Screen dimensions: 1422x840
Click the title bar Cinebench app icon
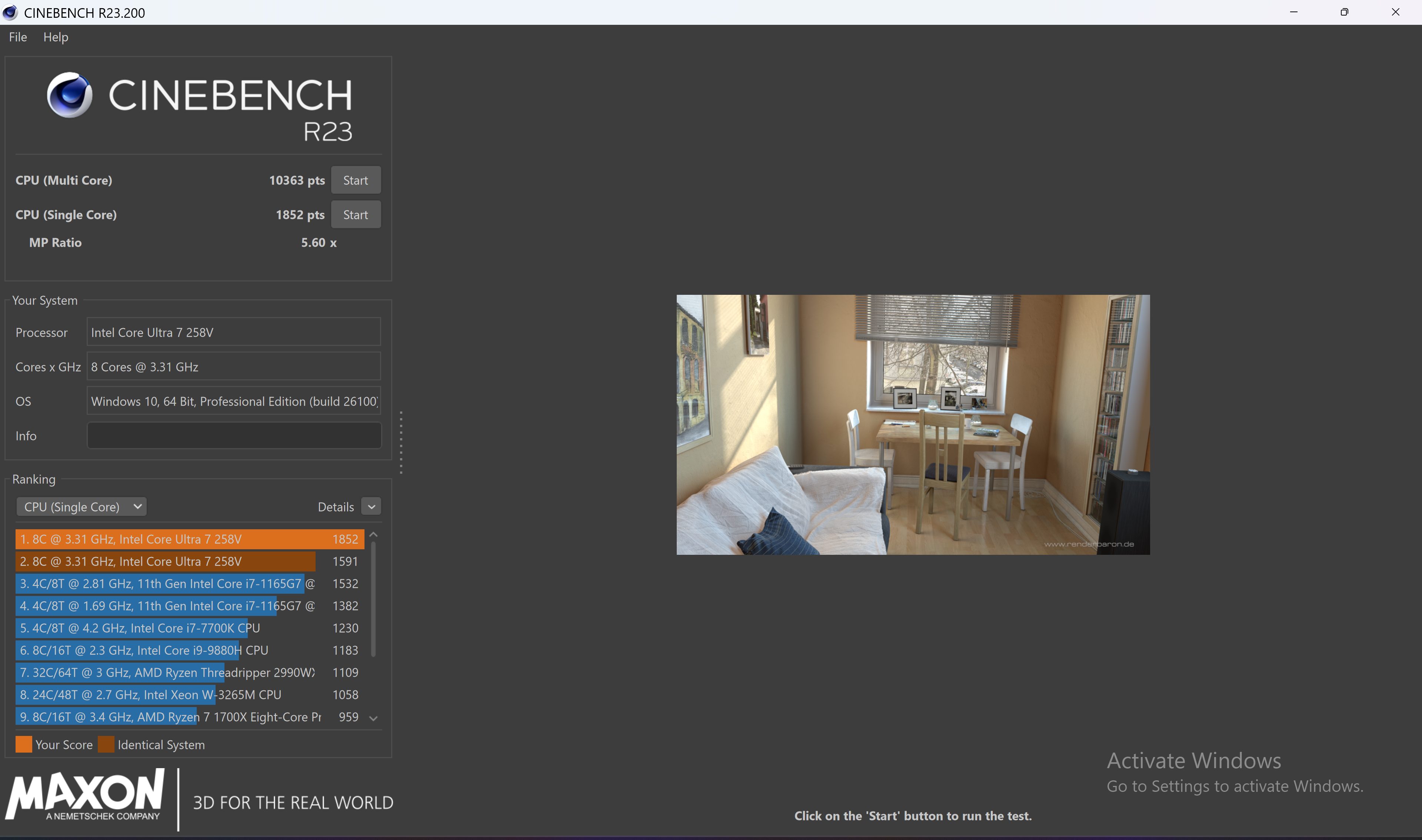10,13
